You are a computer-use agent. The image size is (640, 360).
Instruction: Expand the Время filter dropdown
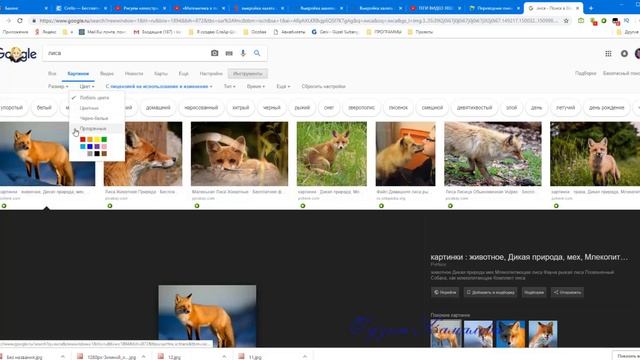pyautogui.click(x=256, y=87)
